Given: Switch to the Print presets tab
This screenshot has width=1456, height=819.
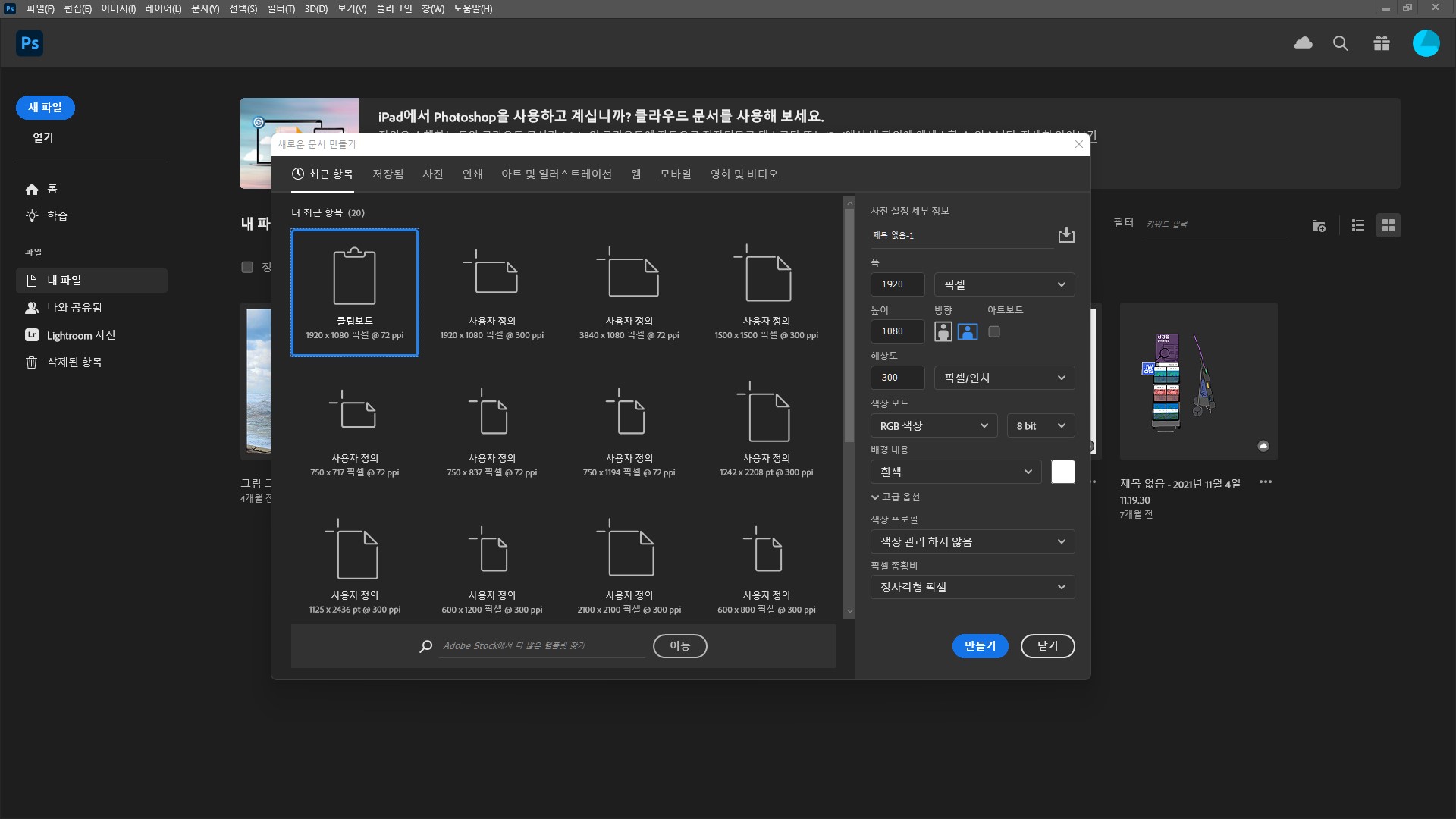Looking at the screenshot, I should click(x=472, y=174).
